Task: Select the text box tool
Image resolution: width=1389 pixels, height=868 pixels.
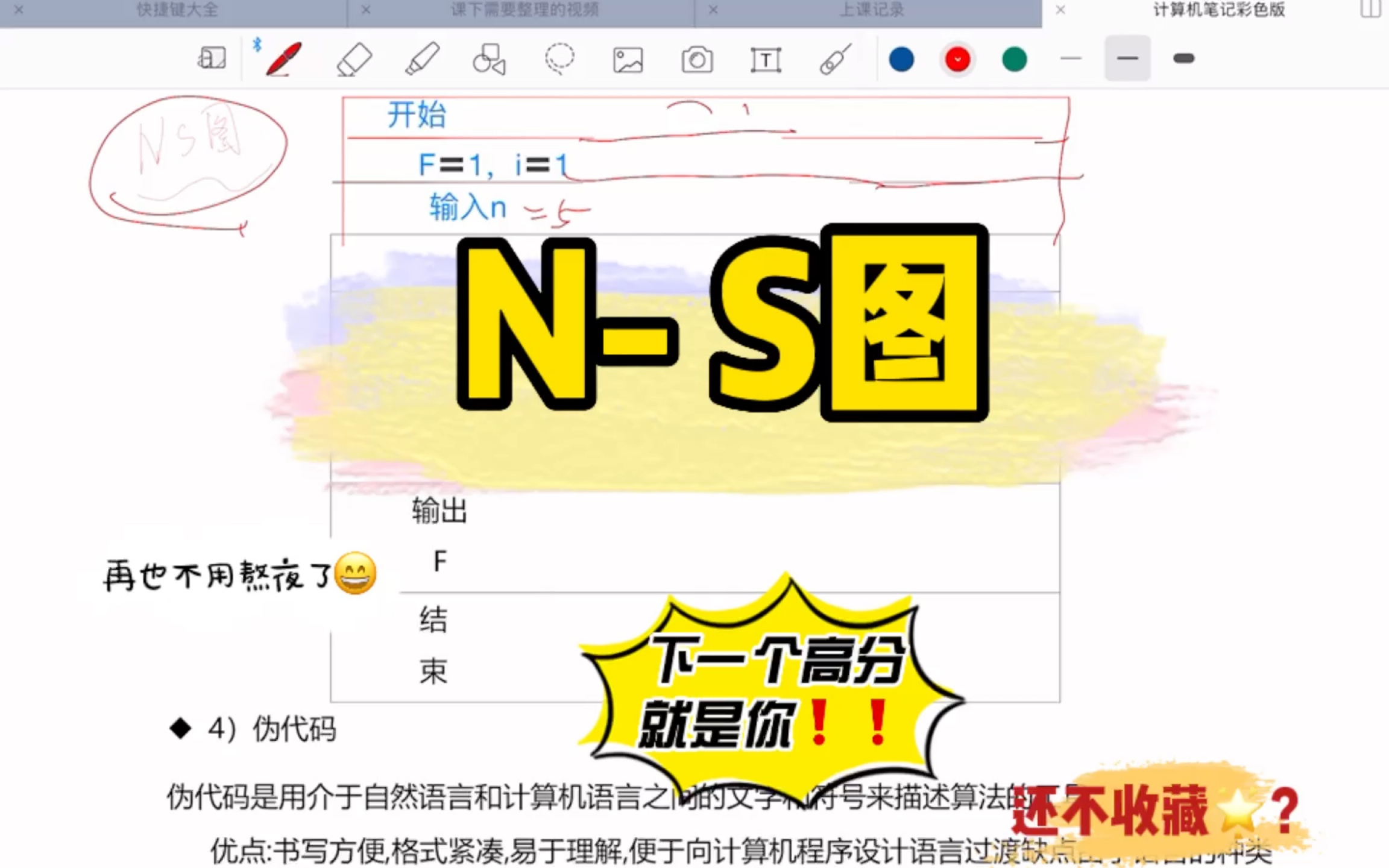Action: pyautogui.click(x=766, y=60)
